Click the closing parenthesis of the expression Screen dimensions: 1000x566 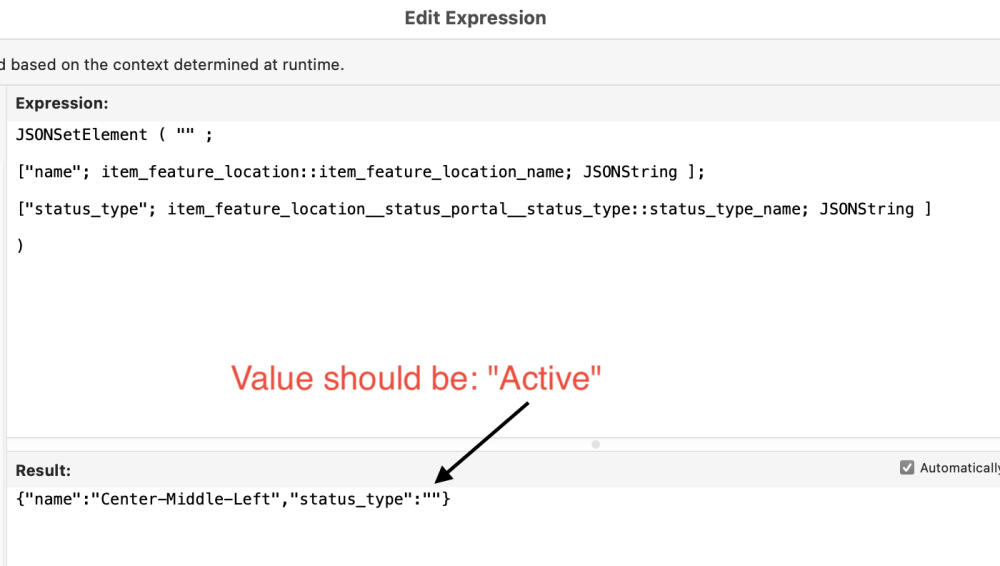point(20,245)
